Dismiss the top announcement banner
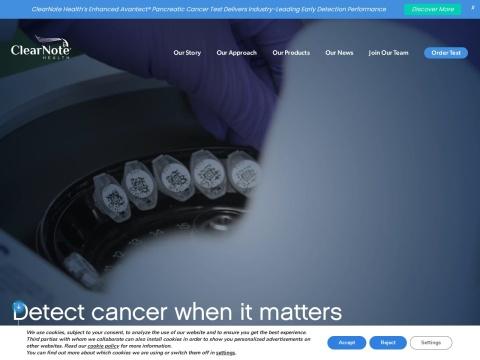Screen dimensions: 480x360 point(473,8)
